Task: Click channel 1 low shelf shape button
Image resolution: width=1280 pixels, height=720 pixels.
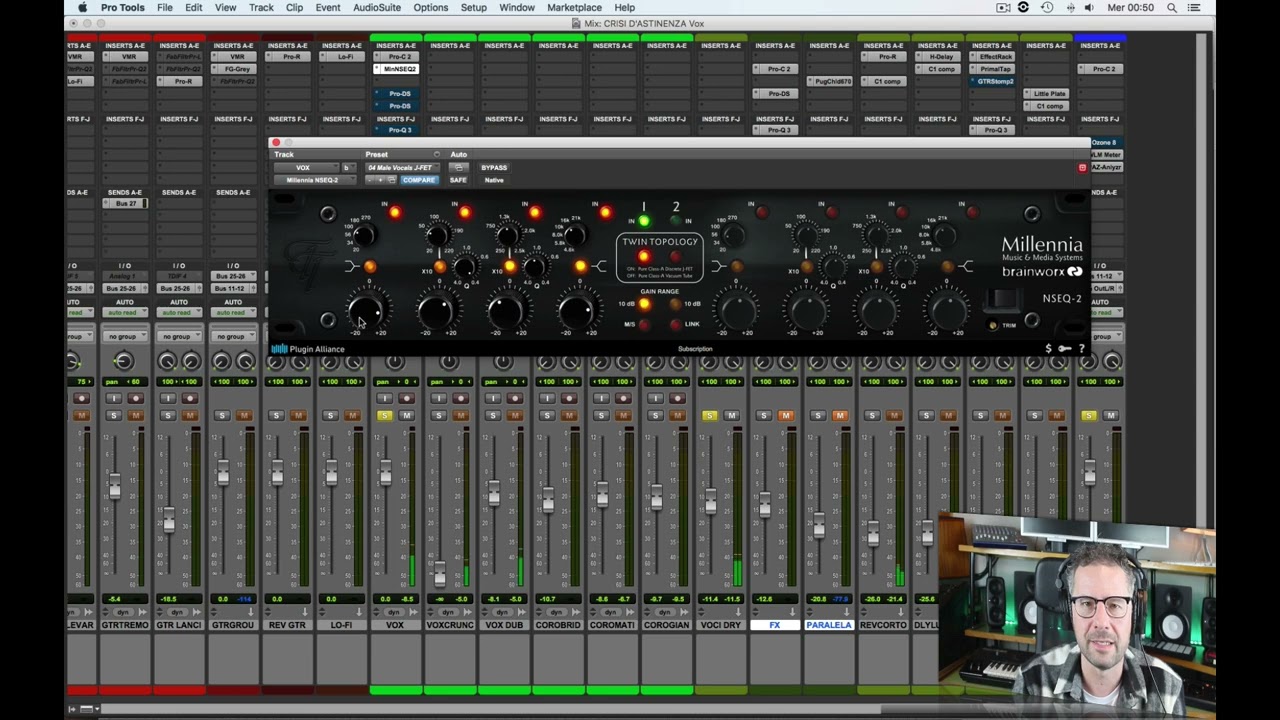Action: (370, 266)
